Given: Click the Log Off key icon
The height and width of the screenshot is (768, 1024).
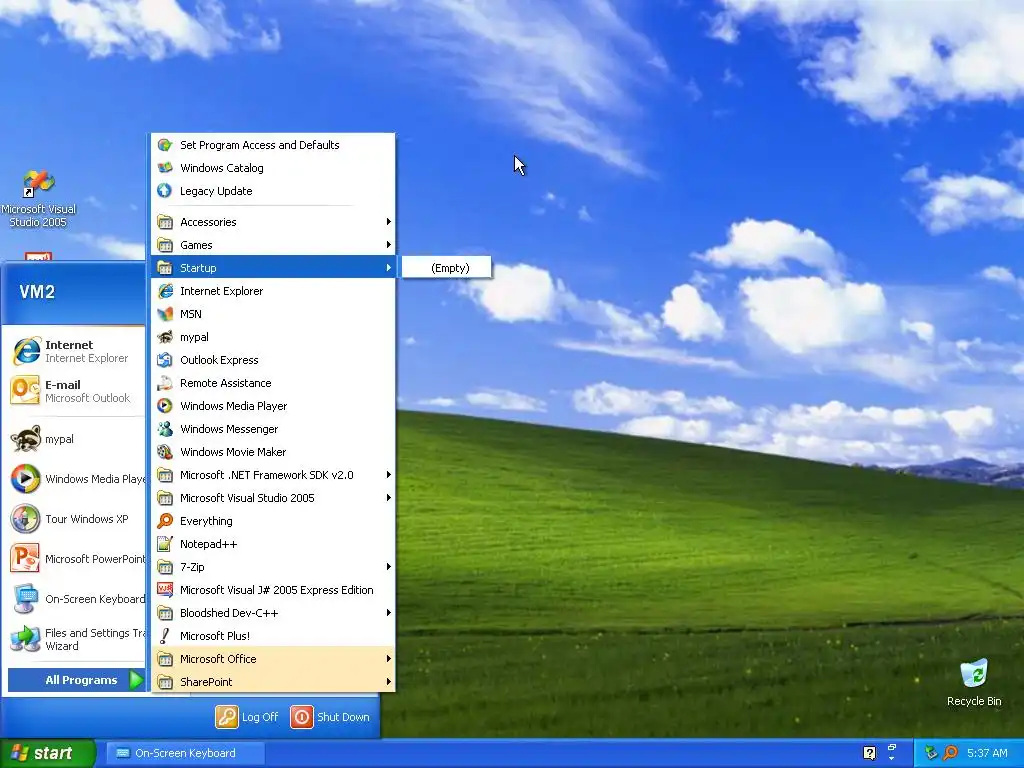Looking at the screenshot, I should pos(227,717).
